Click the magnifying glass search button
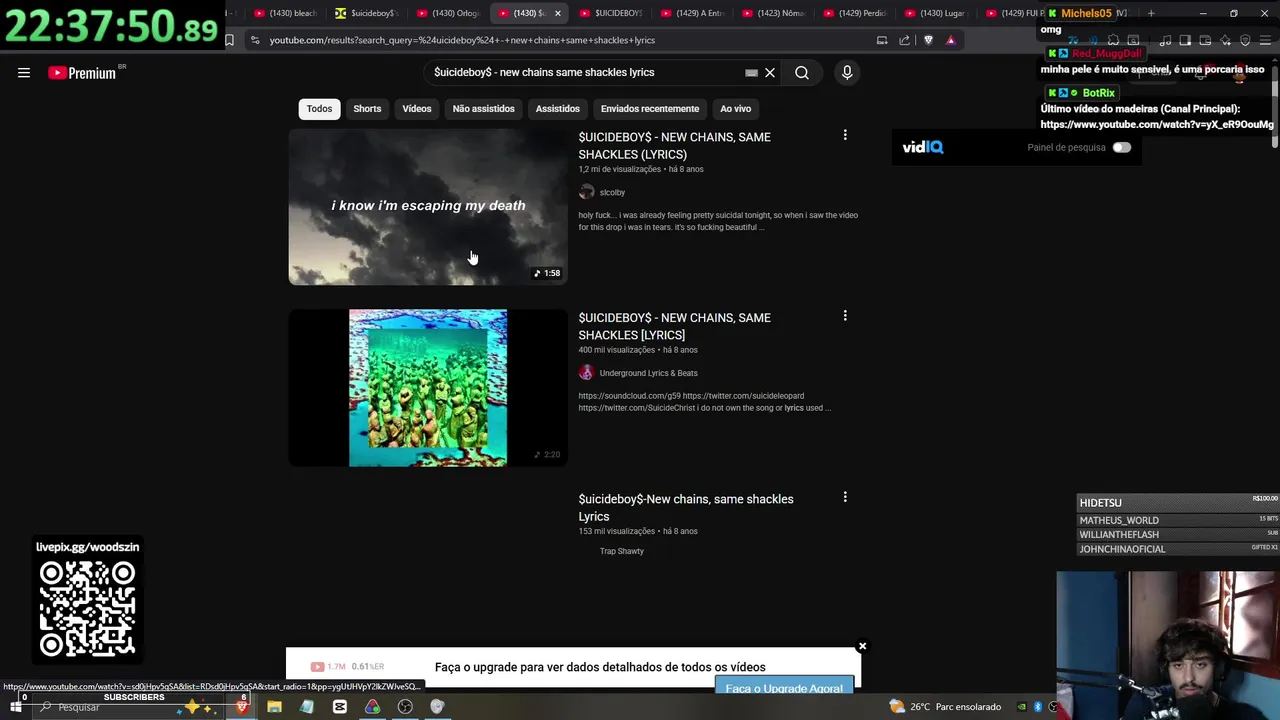The width and height of the screenshot is (1280, 720). (802, 72)
